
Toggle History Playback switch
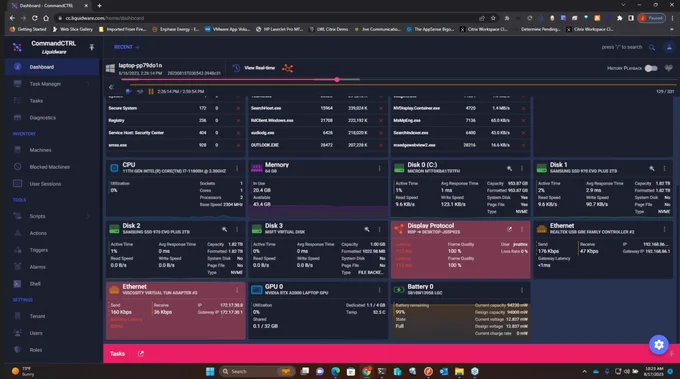tap(651, 68)
